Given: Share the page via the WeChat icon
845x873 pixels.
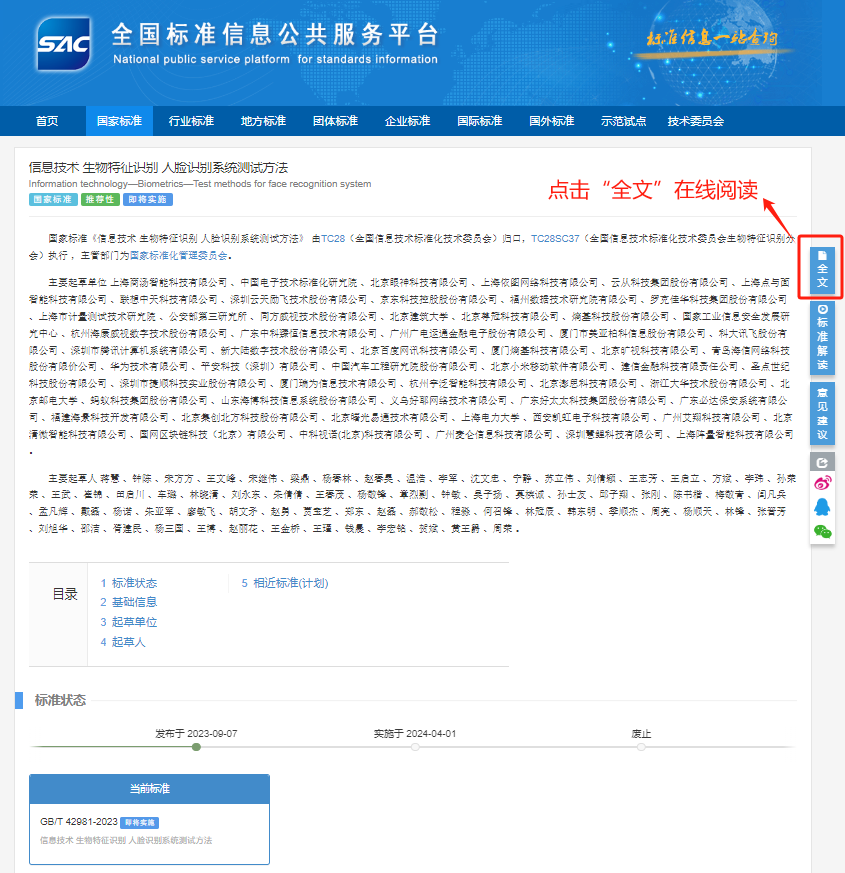Looking at the screenshot, I should (822, 531).
